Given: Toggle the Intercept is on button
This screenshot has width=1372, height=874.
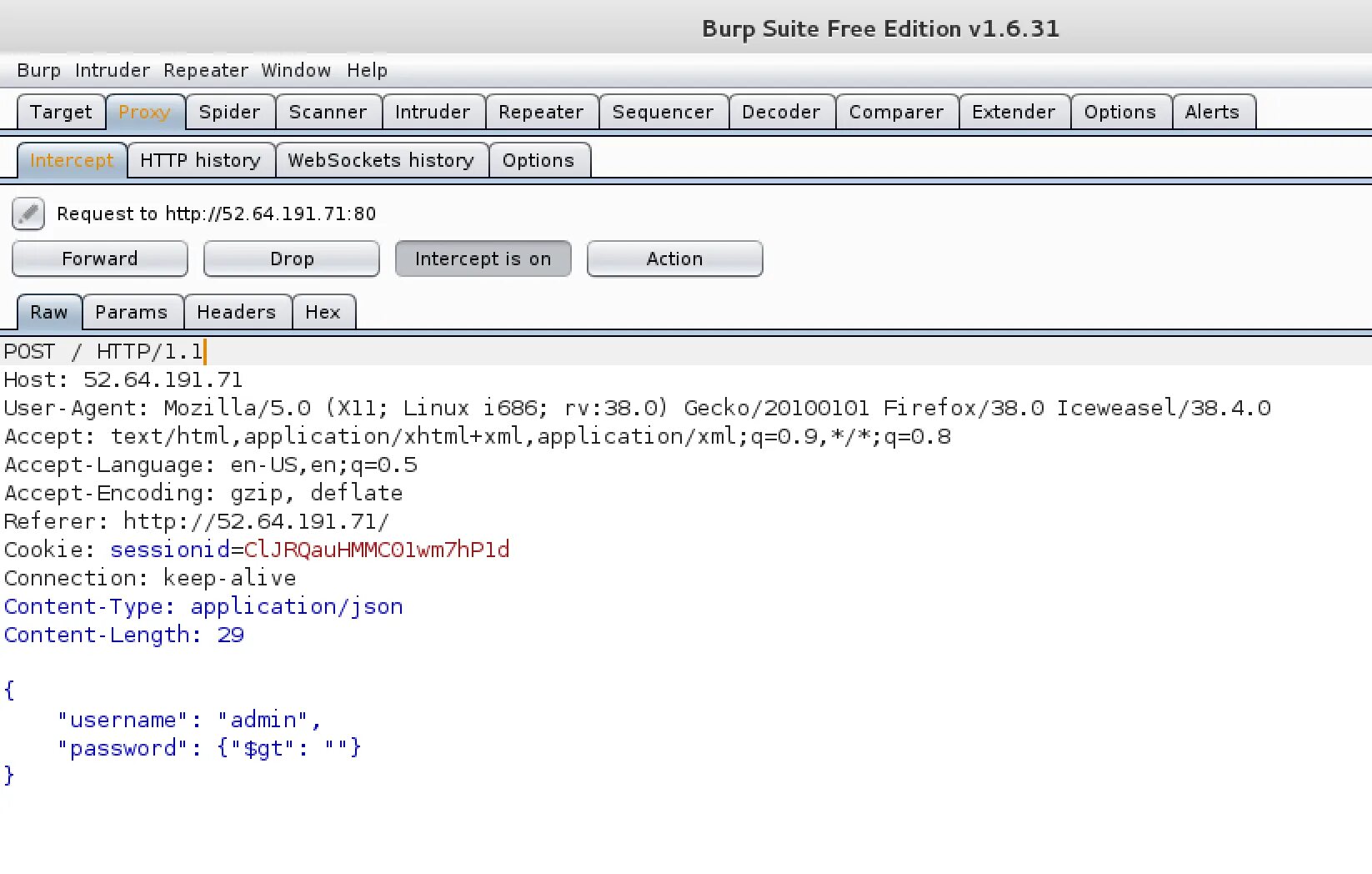Looking at the screenshot, I should 483,259.
